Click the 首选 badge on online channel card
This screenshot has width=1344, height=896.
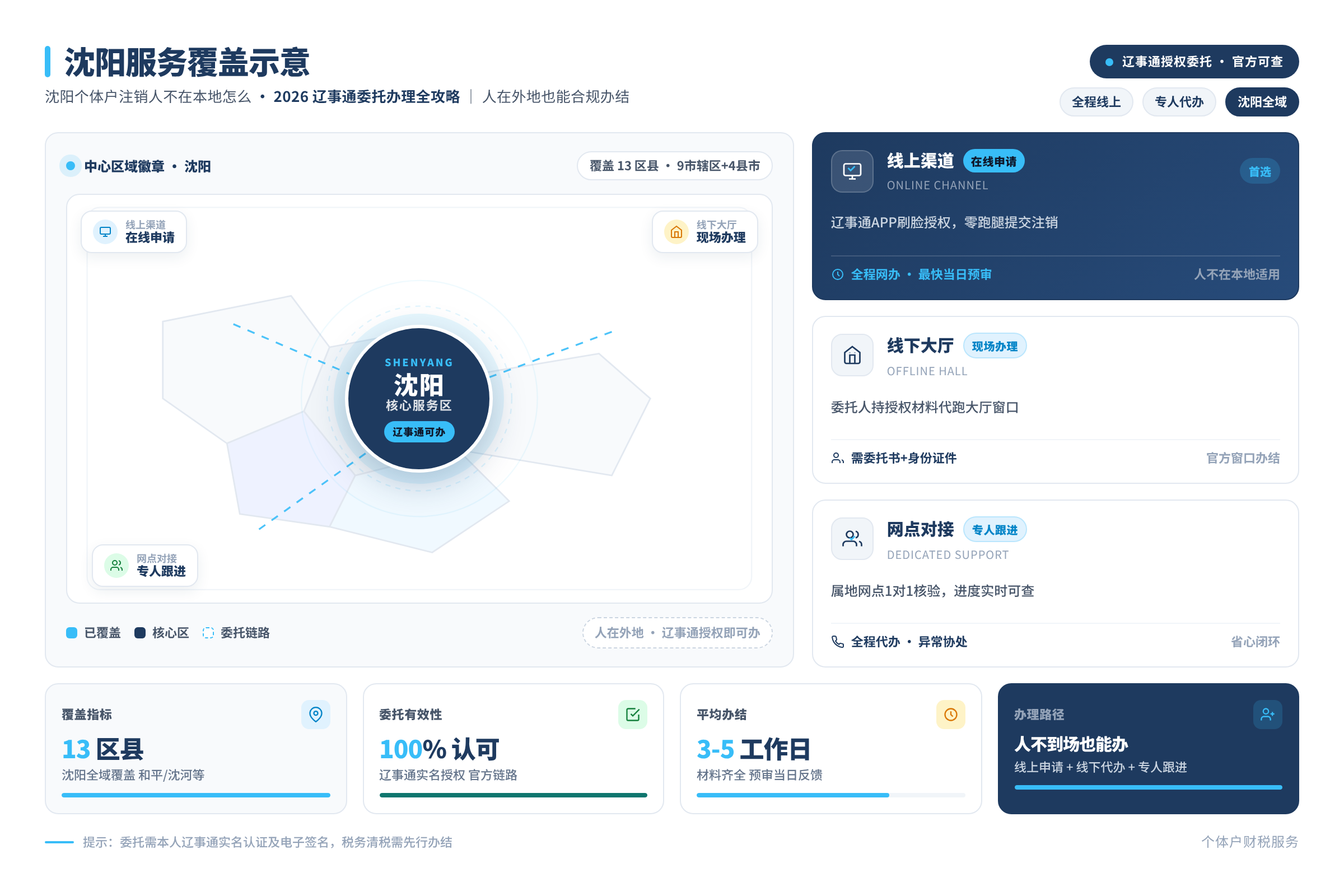[x=1259, y=171]
